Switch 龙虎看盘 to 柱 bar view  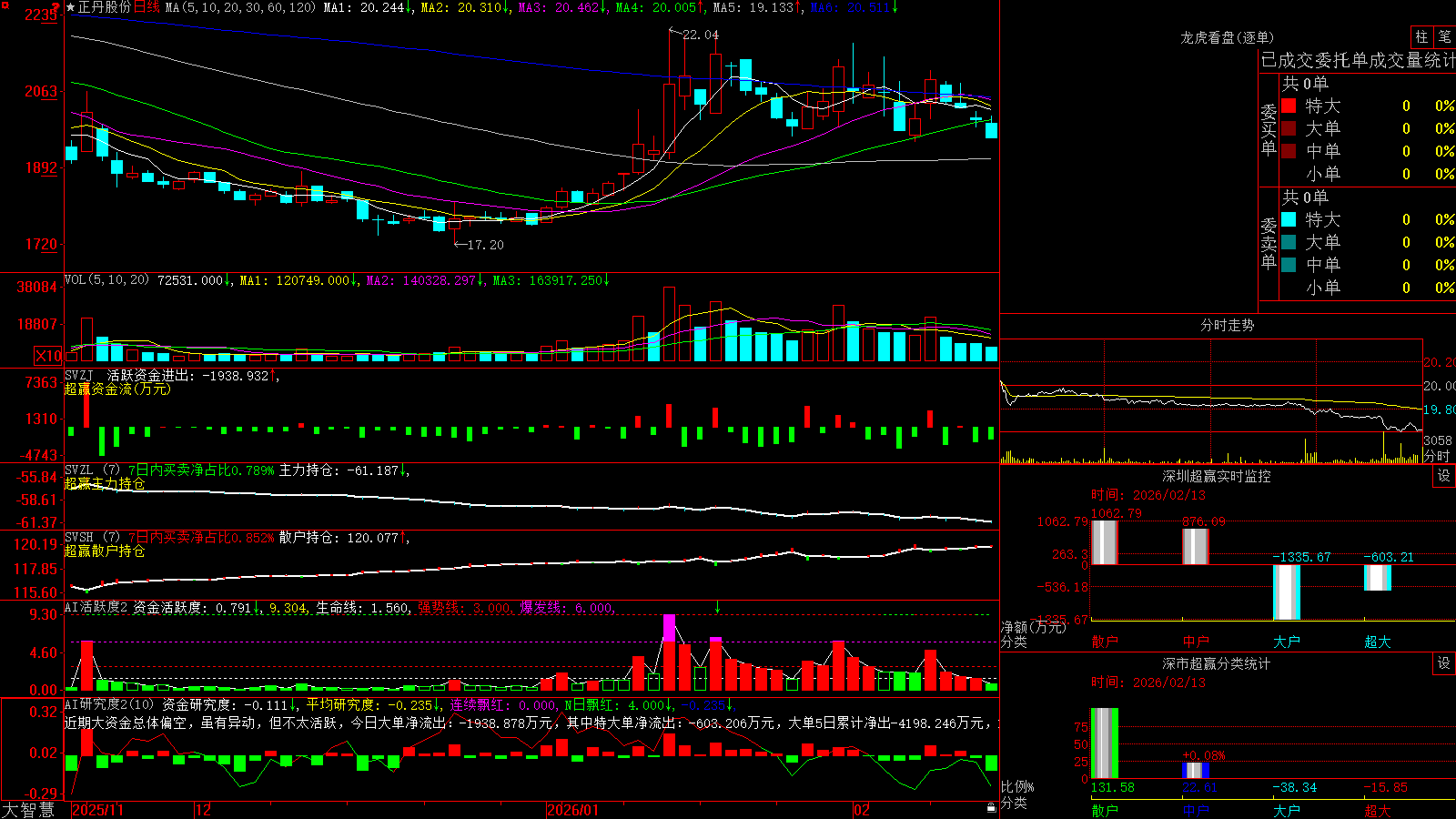click(x=1421, y=36)
